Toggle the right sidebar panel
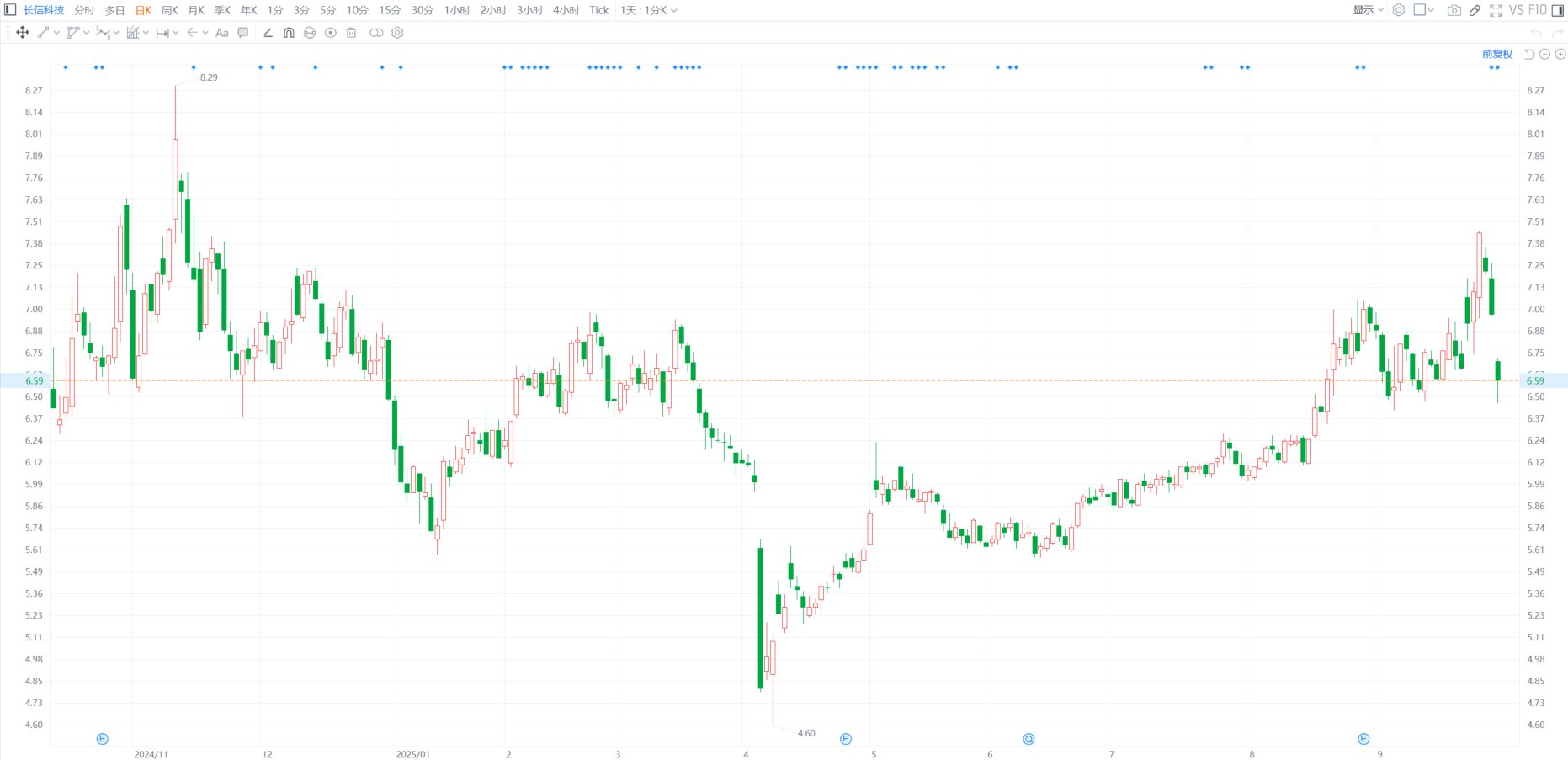Viewport: 1568px width, 760px height. (1558, 10)
